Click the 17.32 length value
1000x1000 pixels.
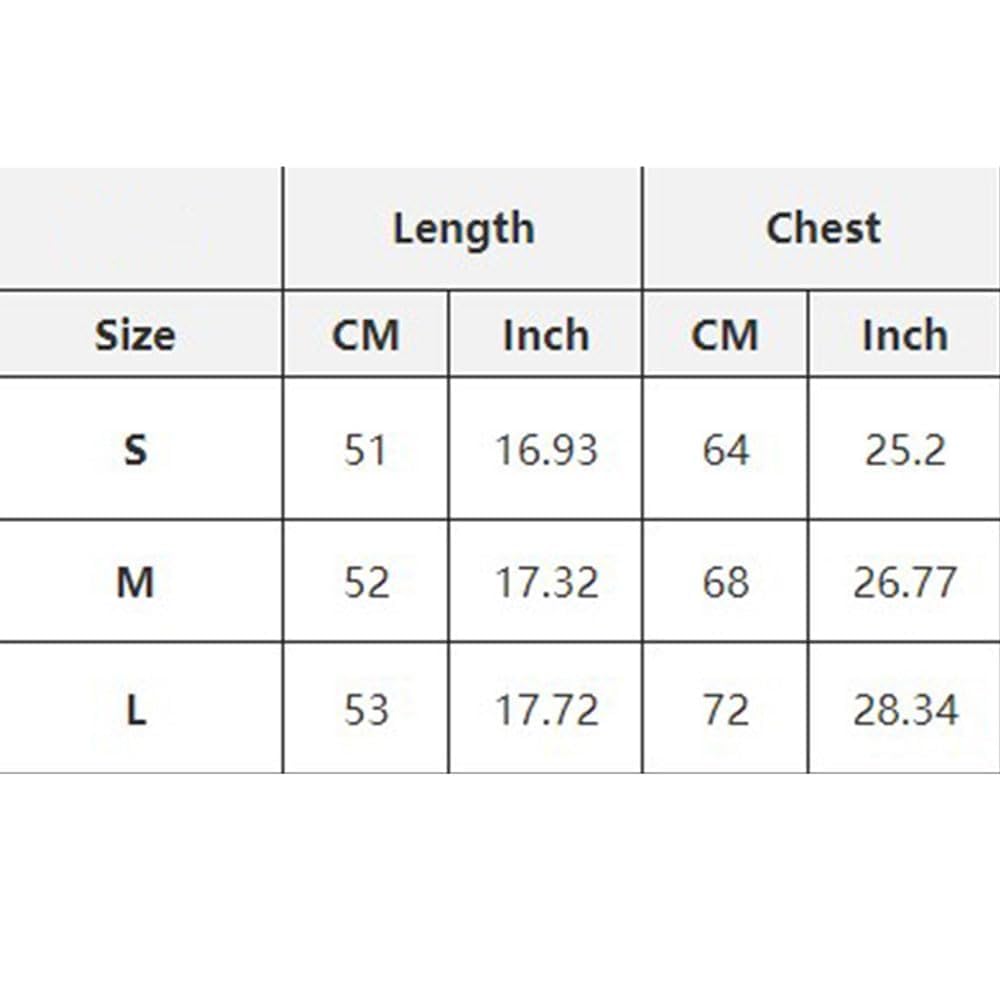[x=546, y=581]
